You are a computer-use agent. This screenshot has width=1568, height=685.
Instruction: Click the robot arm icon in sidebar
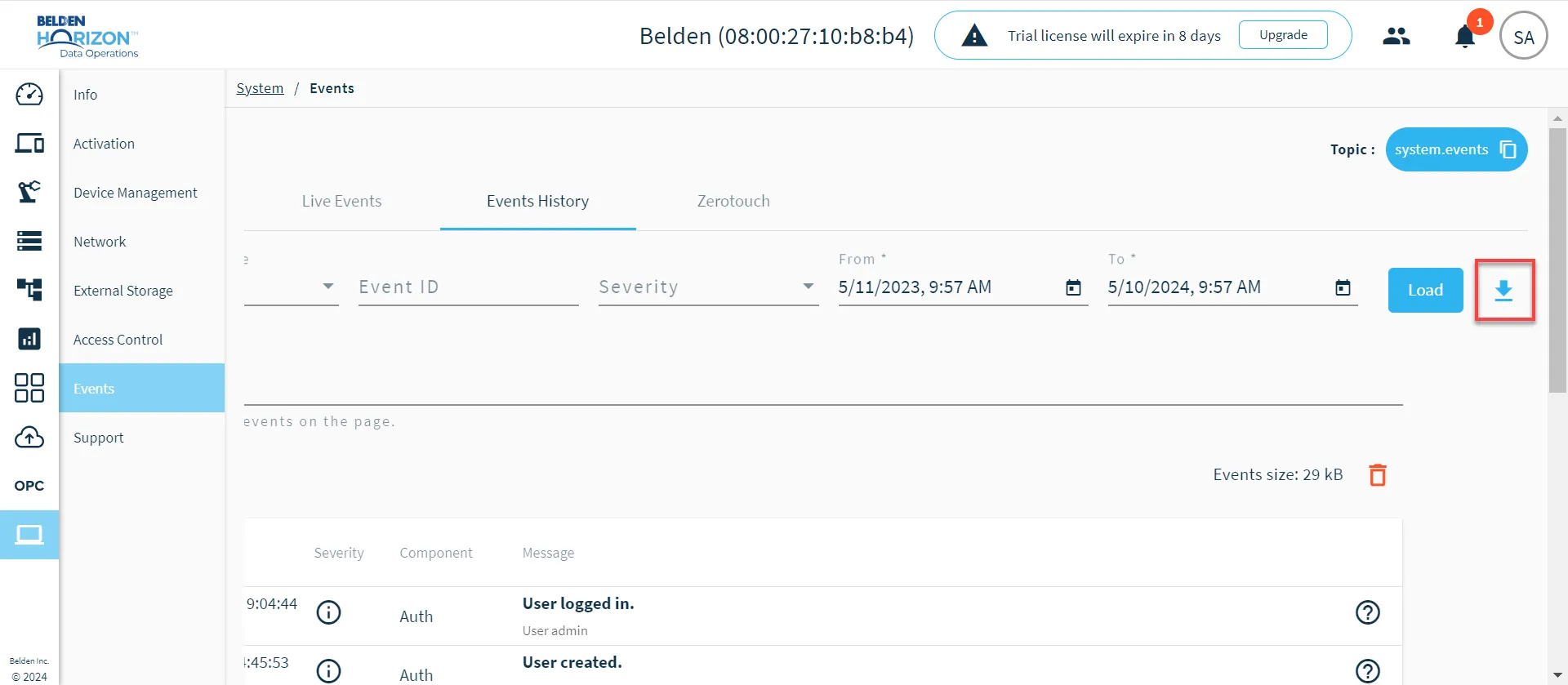pyautogui.click(x=29, y=192)
